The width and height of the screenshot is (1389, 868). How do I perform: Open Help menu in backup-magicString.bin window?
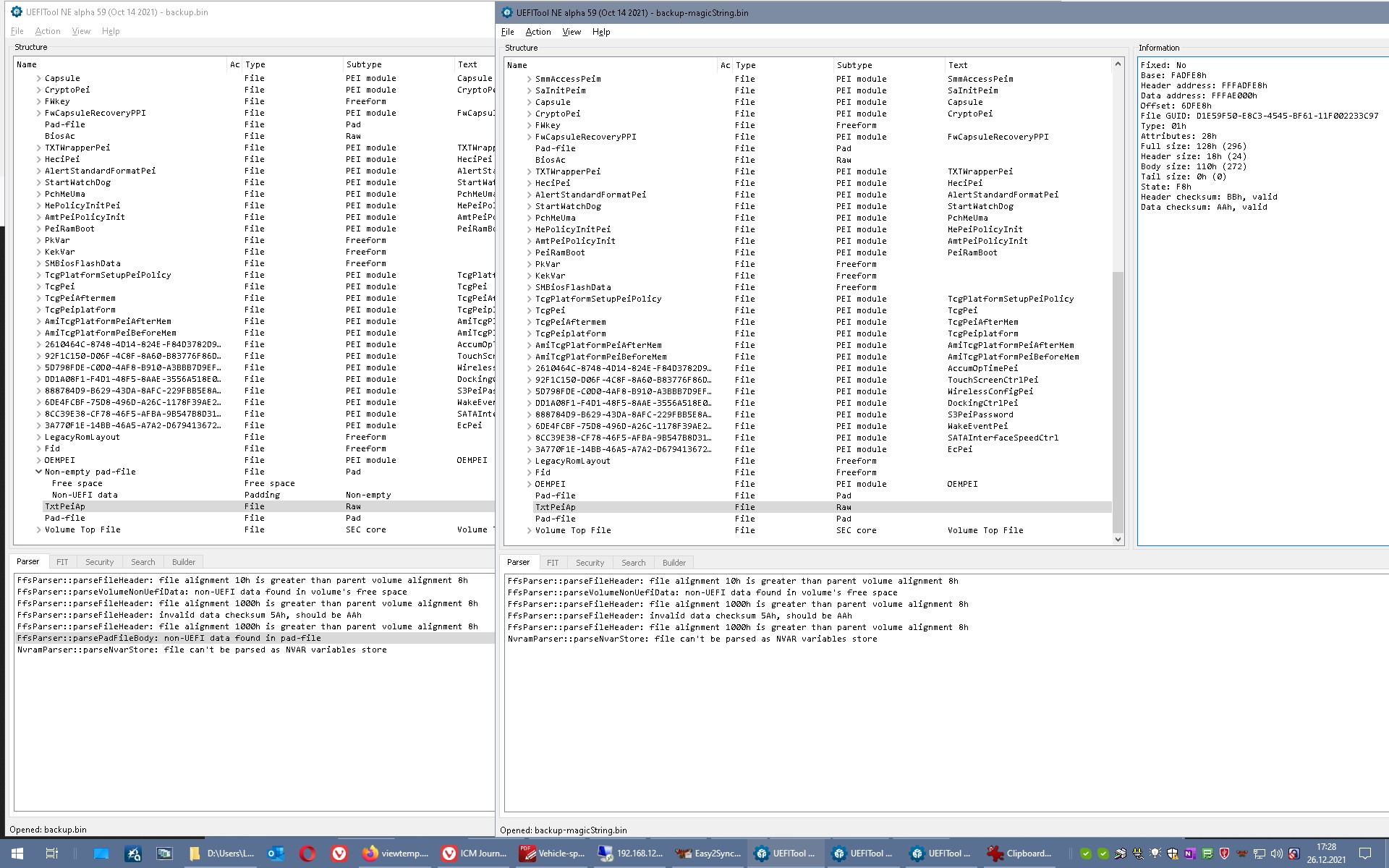pyautogui.click(x=601, y=32)
